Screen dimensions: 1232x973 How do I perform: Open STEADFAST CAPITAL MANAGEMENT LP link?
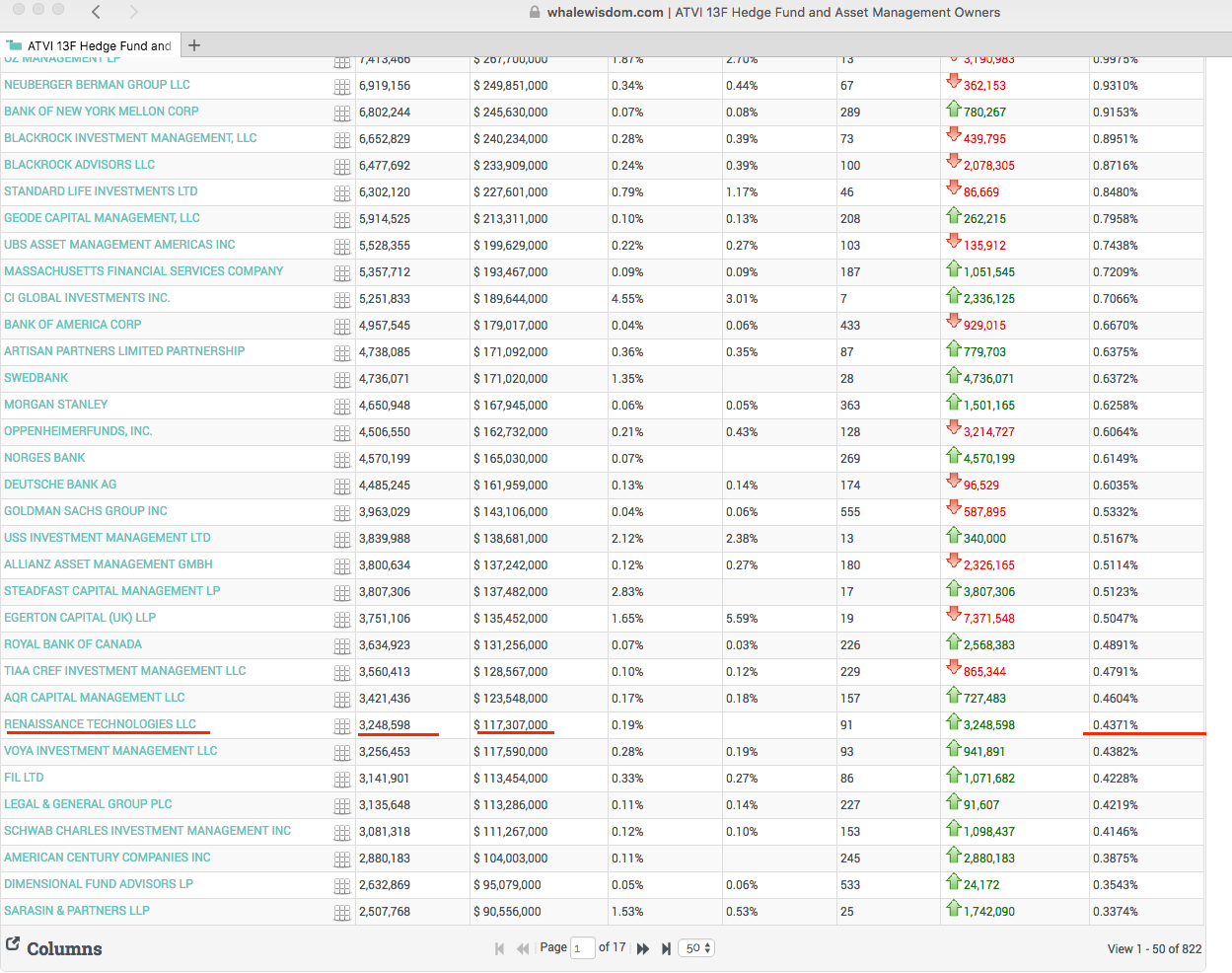pos(111,591)
